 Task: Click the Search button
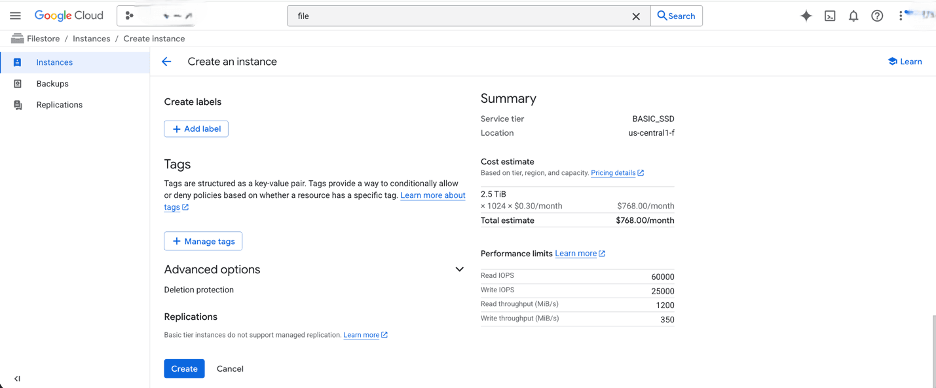coord(676,16)
